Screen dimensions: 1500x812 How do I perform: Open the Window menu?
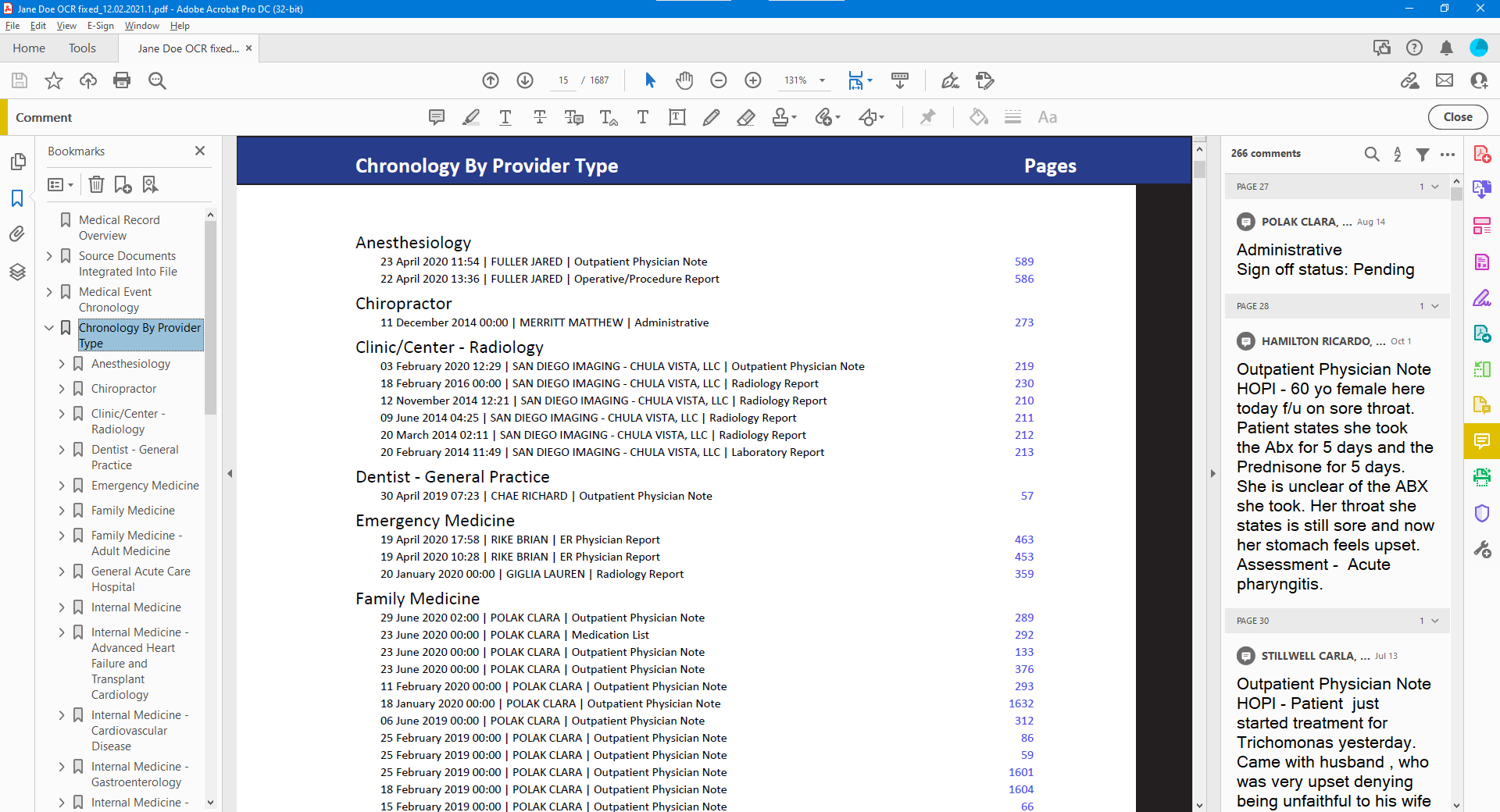click(141, 26)
